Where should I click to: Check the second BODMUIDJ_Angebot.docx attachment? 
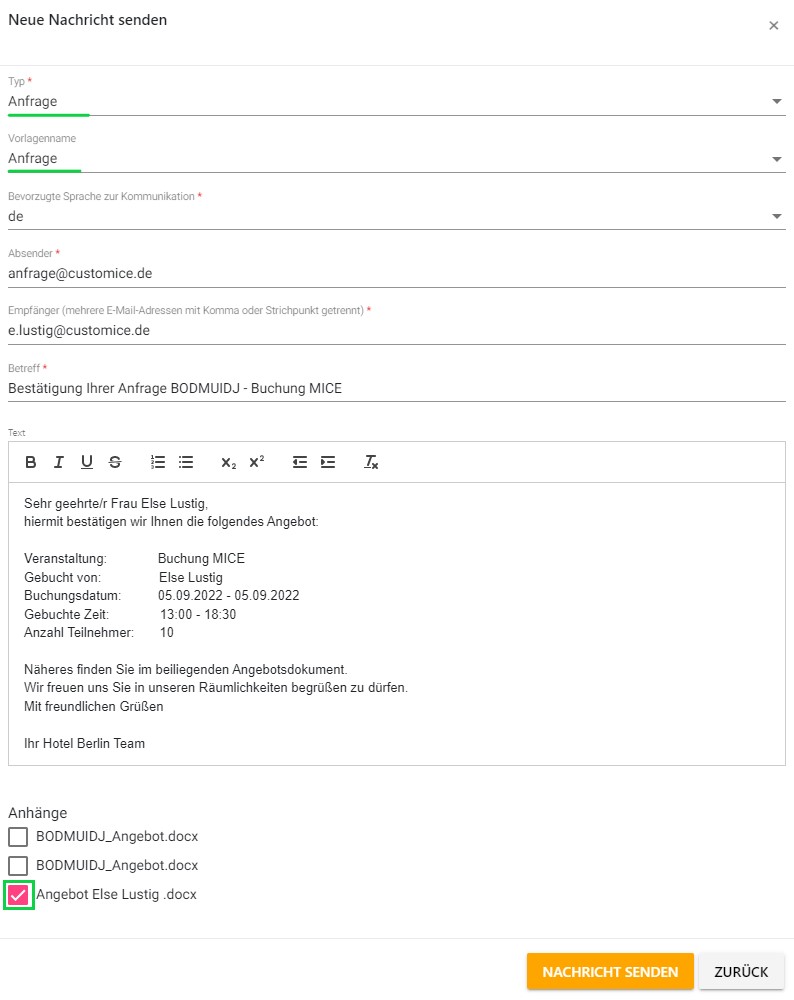18,866
